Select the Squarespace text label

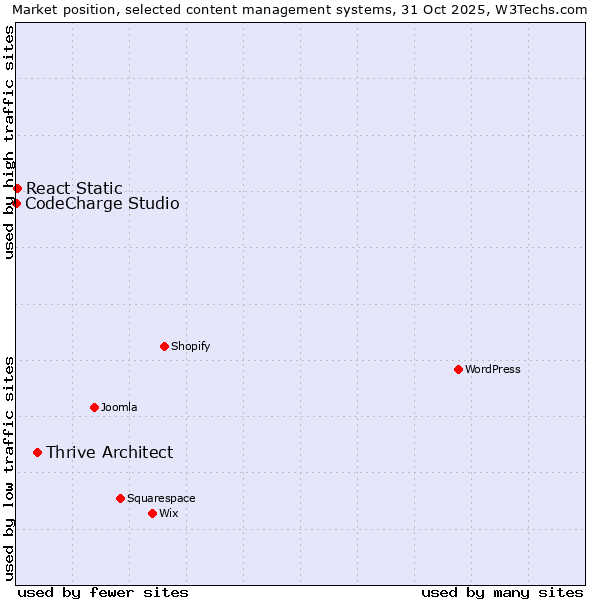pyautogui.click(x=161, y=499)
